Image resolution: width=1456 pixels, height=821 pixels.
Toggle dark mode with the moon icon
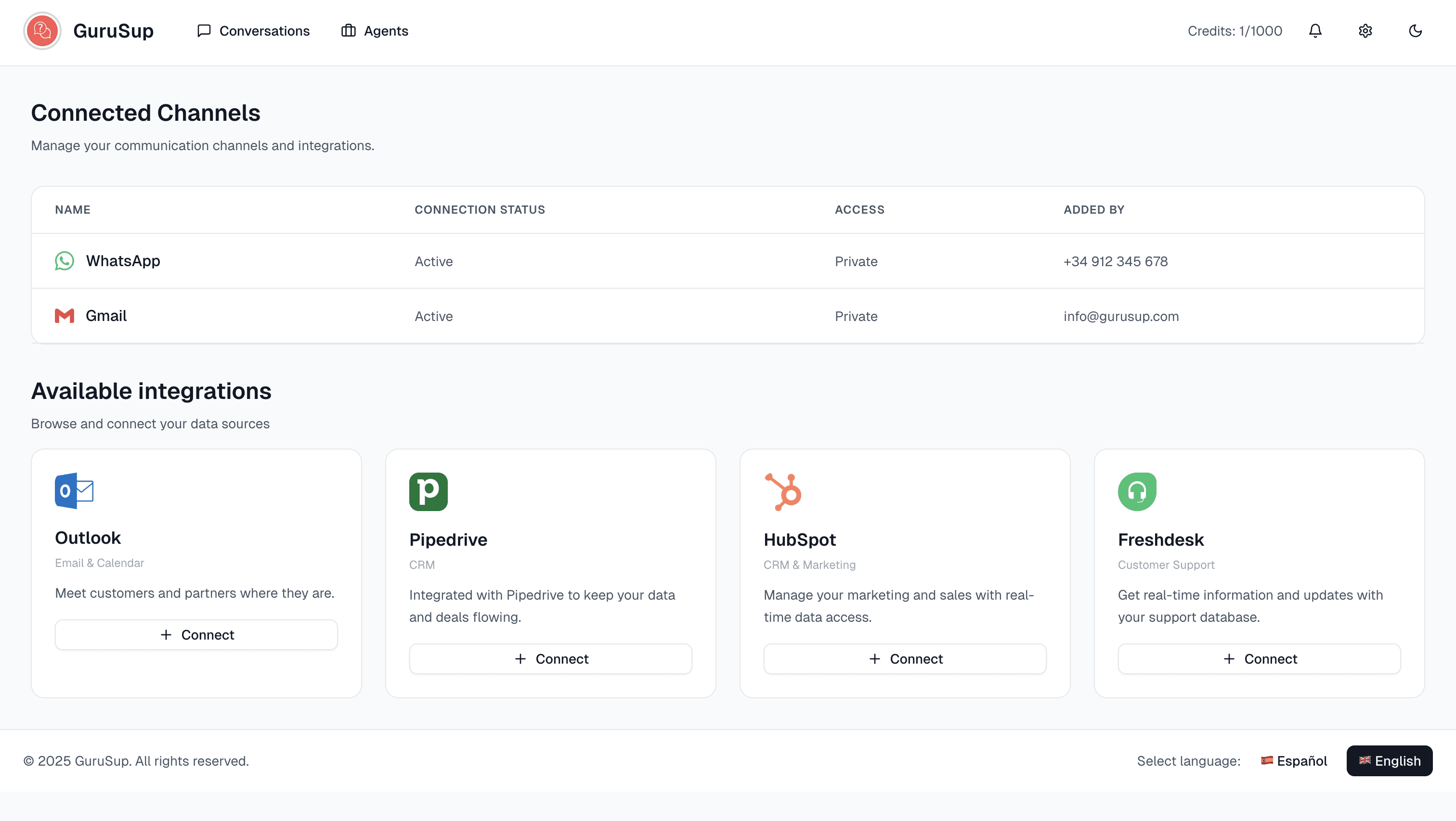tap(1415, 31)
